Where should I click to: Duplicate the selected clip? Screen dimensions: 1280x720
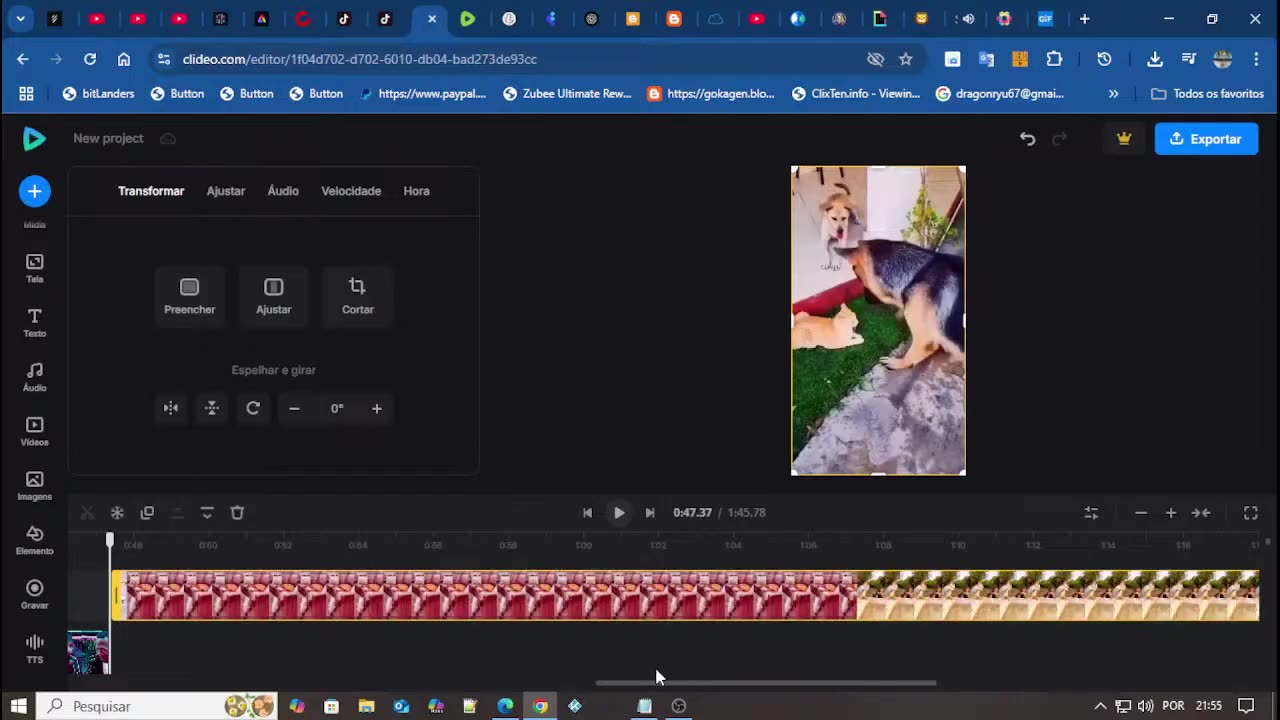[147, 513]
